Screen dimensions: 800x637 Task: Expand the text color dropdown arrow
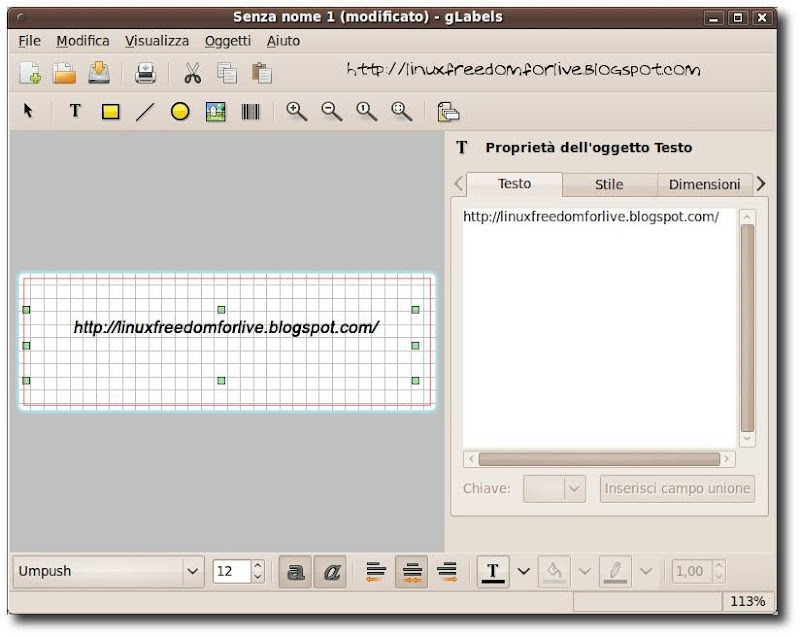[524, 571]
